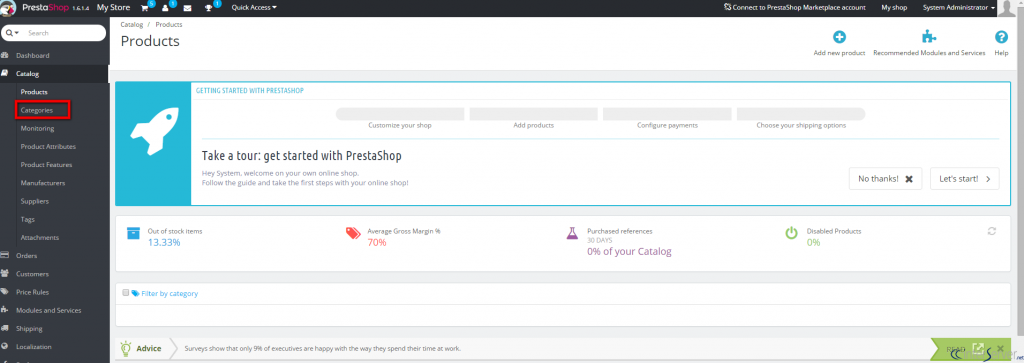Click the 13.33% out of stock value
1024x363 pixels.
click(164, 243)
